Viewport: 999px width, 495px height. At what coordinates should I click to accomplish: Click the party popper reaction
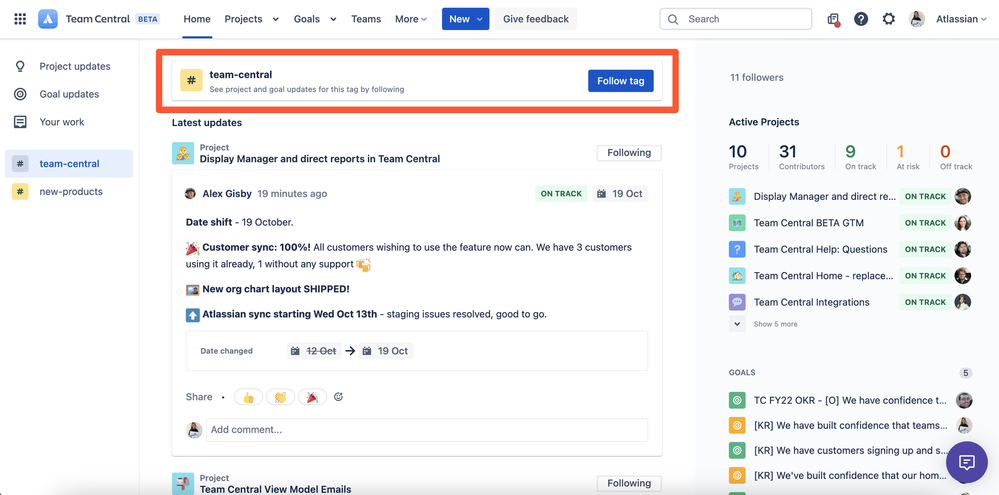point(312,397)
